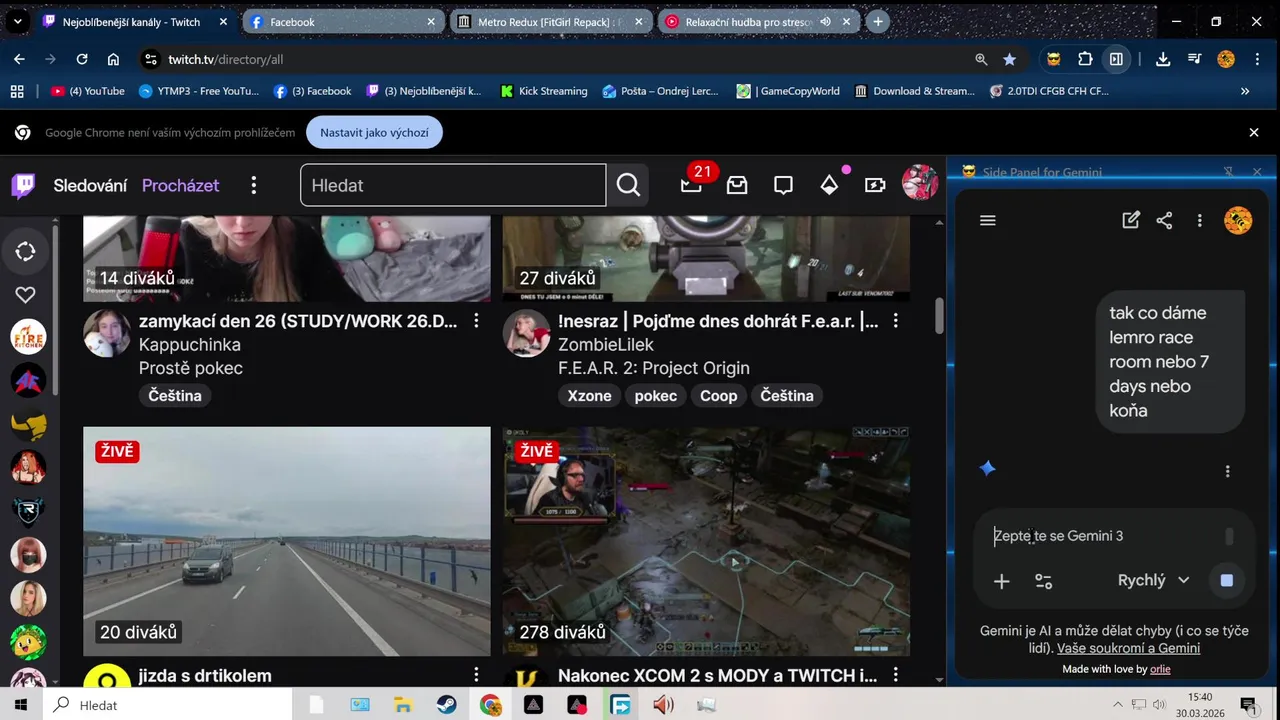This screenshot has height=720, width=1280.
Task: Open the orlie link in Gemini panel
Action: (x=1160, y=669)
